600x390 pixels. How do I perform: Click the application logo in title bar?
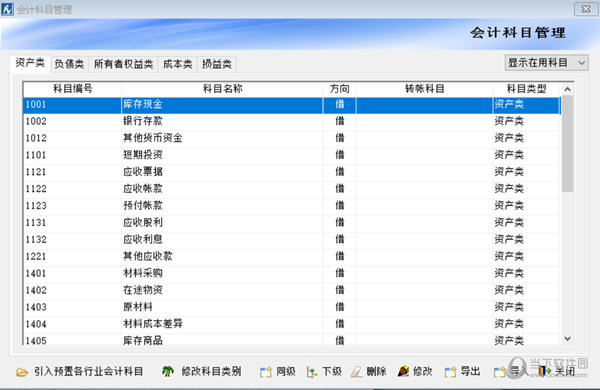pyautogui.click(x=7, y=9)
